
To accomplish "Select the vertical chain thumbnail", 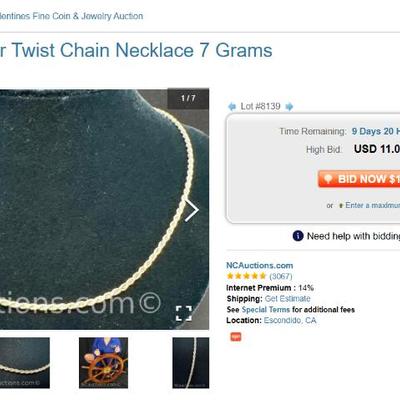I will tap(191, 363).
